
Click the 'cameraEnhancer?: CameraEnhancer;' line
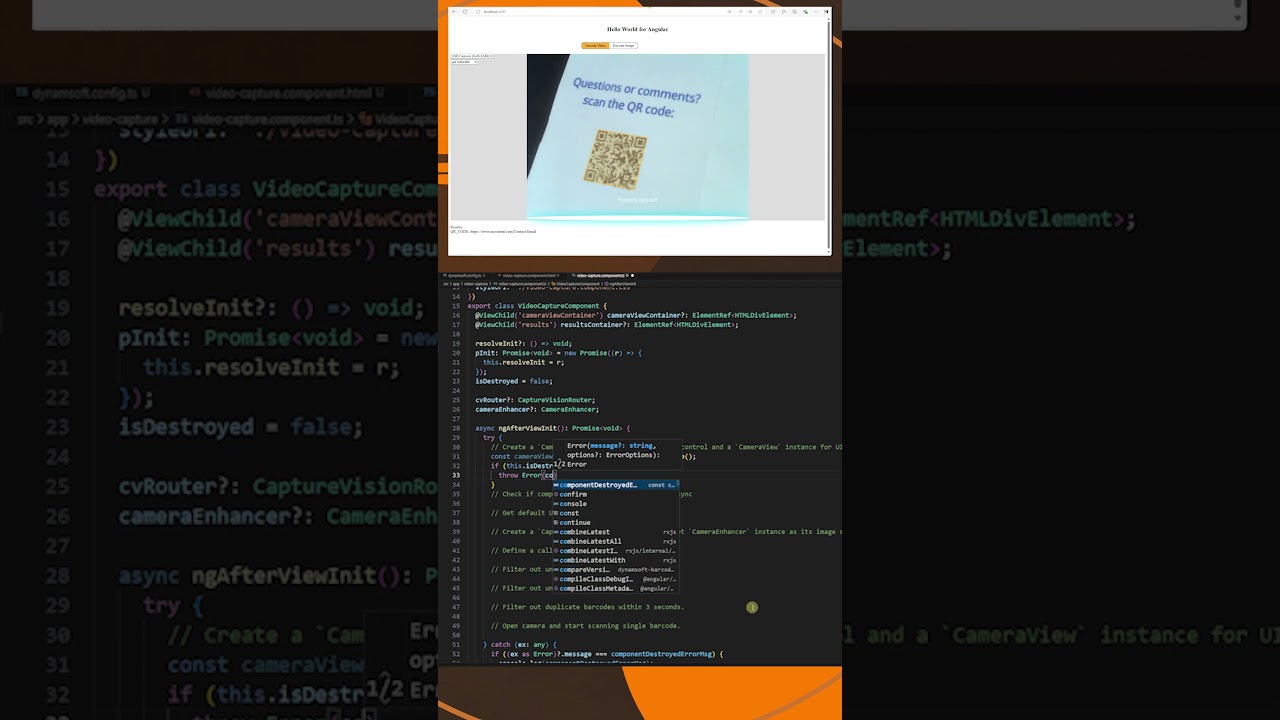click(x=537, y=409)
